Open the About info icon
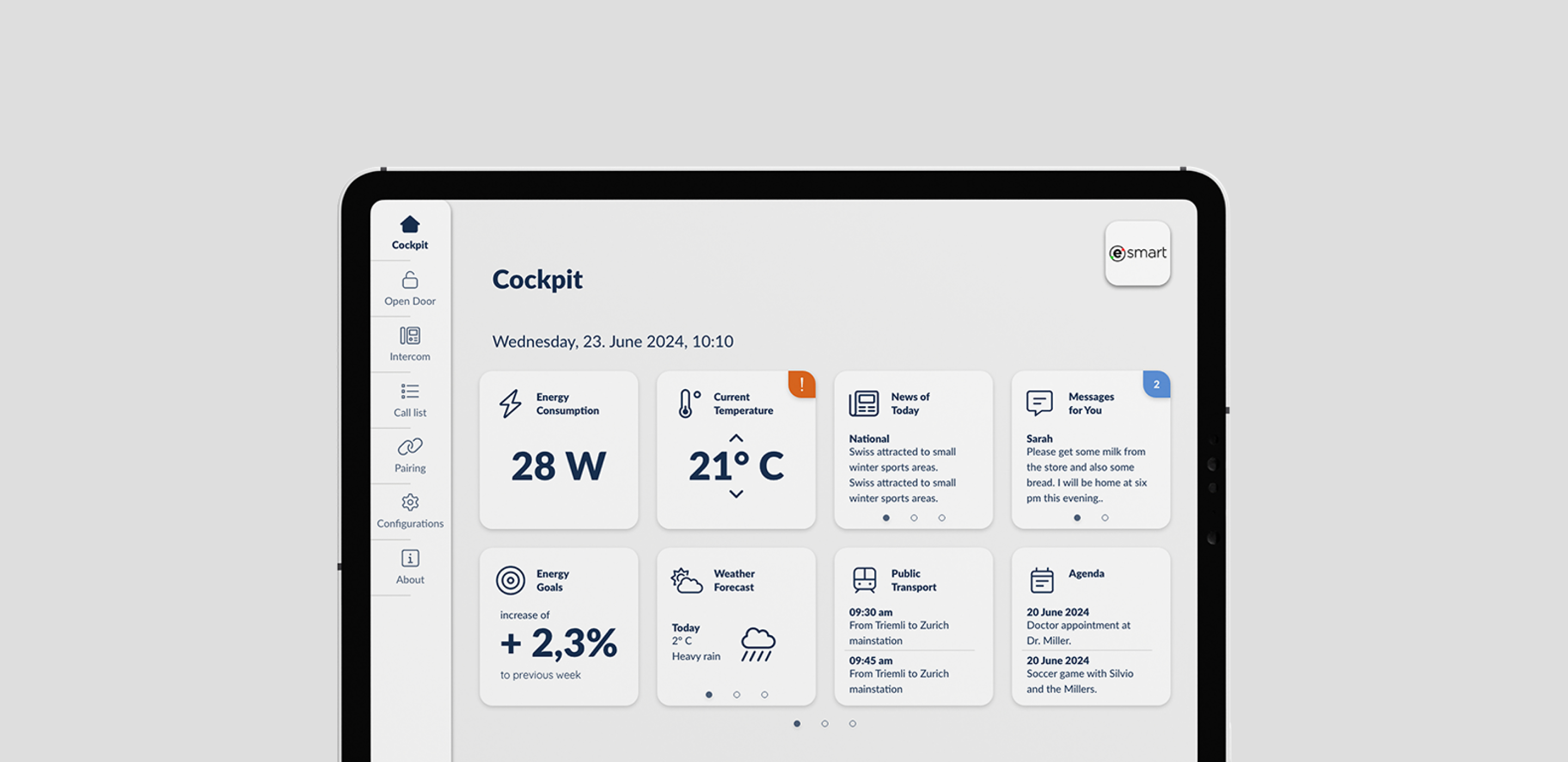1568x762 pixels. coord(409,558)
